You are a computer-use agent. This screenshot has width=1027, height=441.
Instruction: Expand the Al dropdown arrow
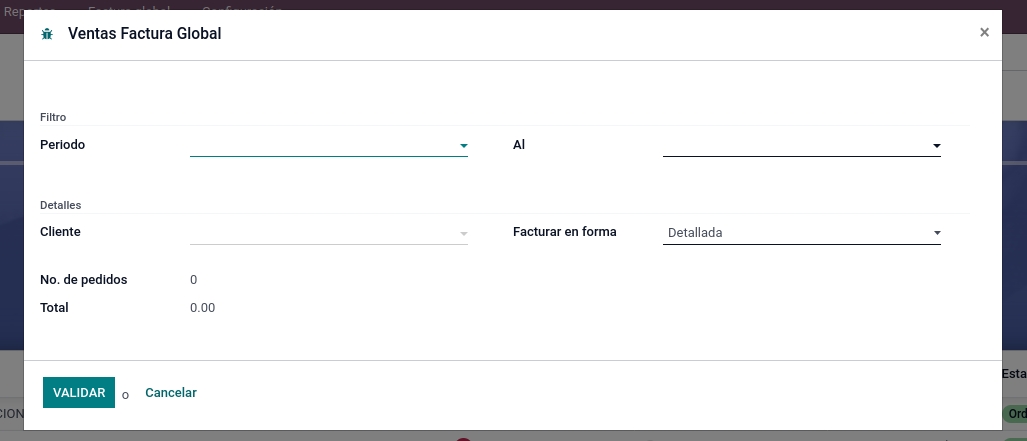(x=937, y=146)
